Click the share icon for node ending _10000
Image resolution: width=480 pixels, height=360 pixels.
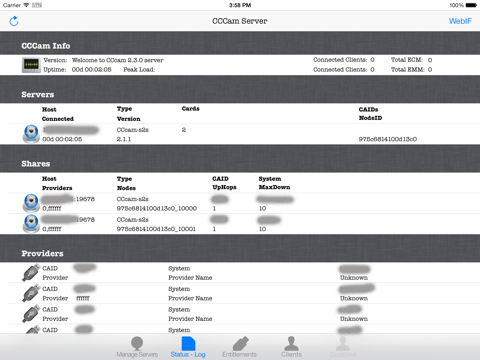(31, 203)
